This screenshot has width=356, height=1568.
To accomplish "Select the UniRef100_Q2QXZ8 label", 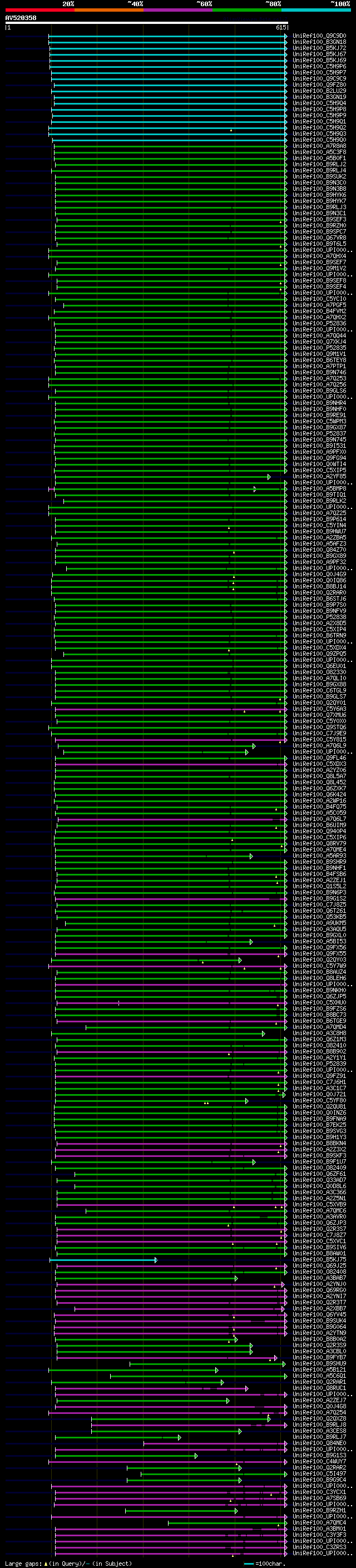I will 319,1418.
